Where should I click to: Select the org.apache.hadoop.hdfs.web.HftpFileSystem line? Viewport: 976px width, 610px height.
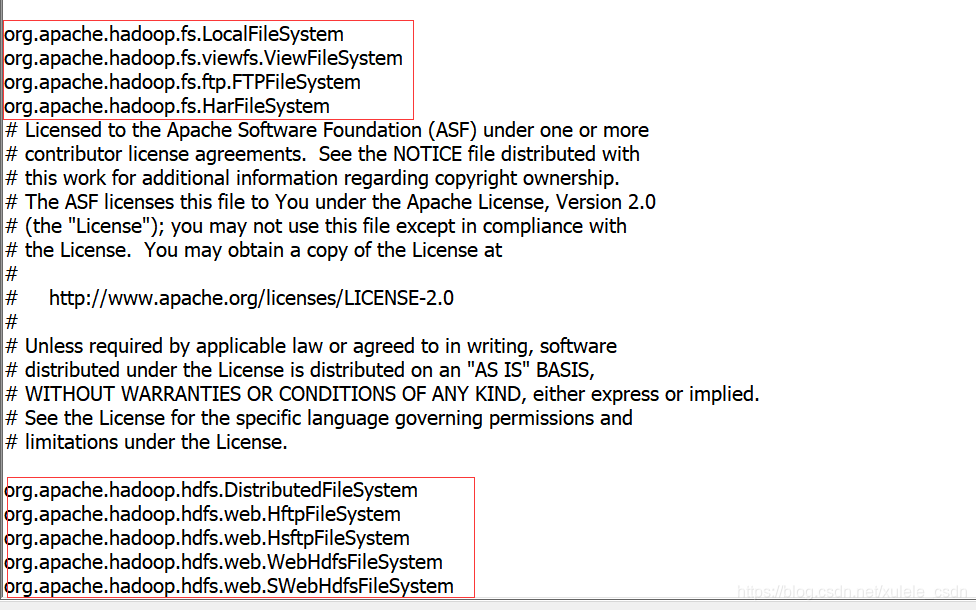[202, 515]
